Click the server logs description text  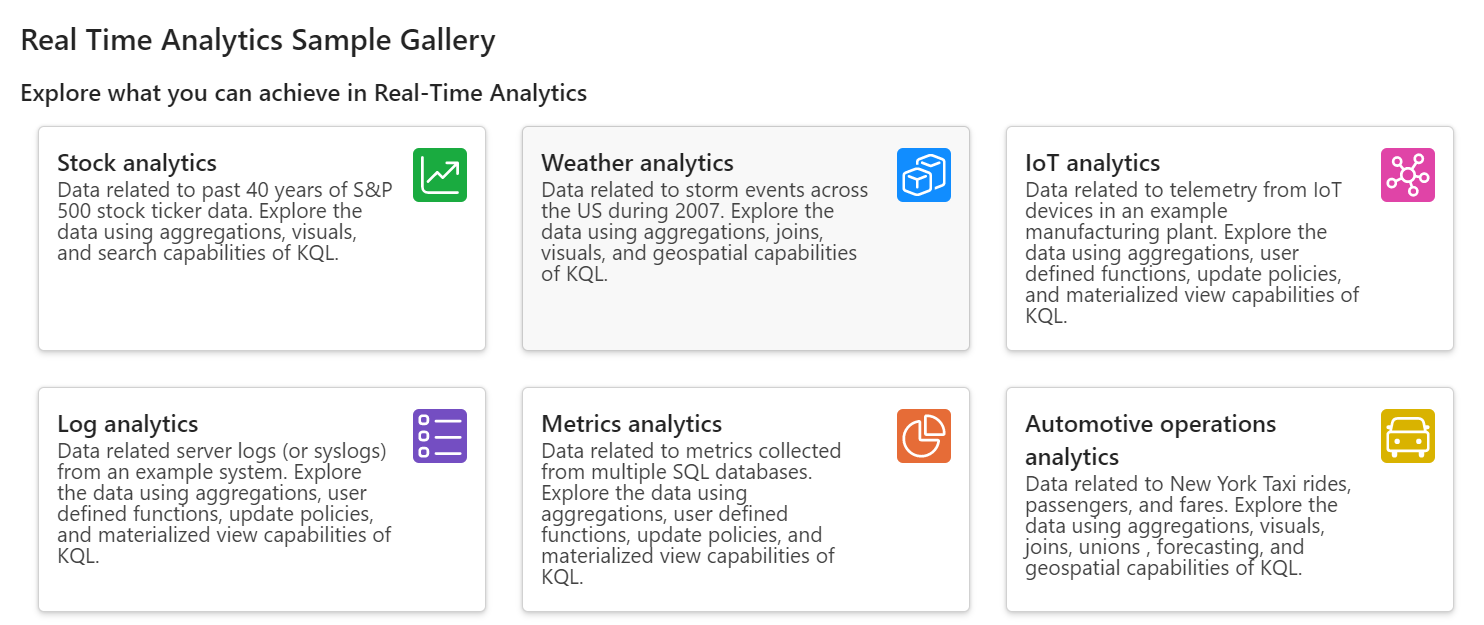tap(223, 503)
